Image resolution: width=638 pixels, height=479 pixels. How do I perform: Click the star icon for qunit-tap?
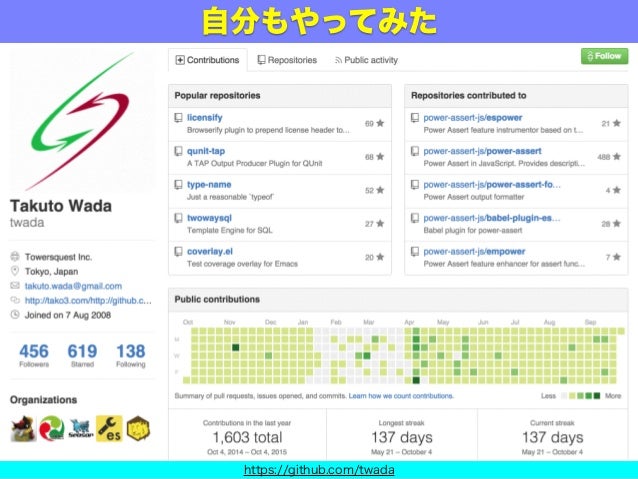[380, 157]
